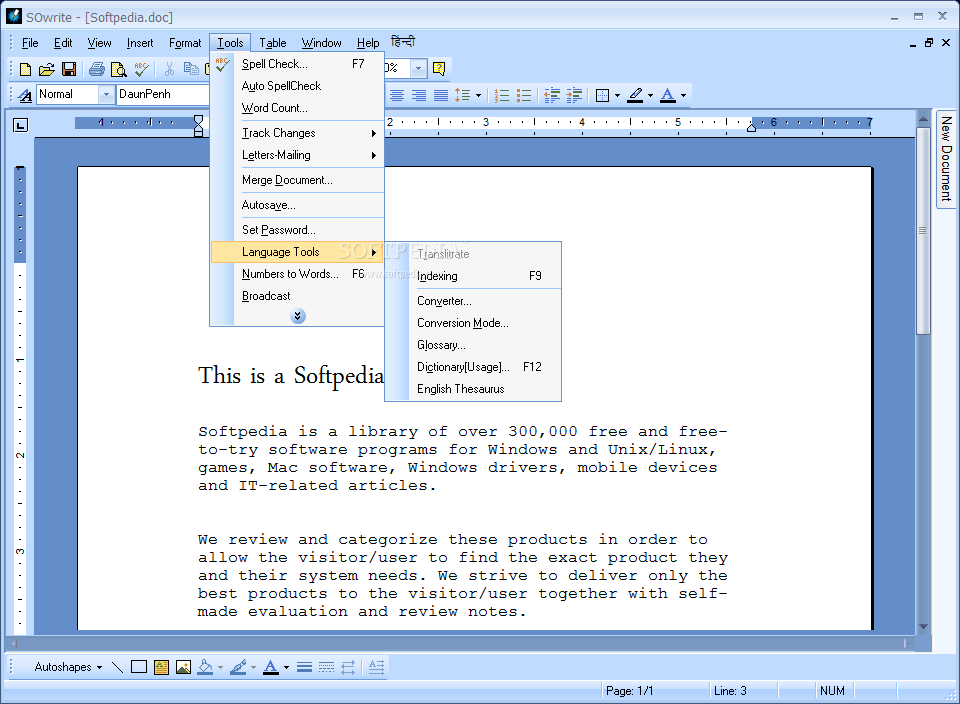
Task: Open the Fill color dropdown arrow
Action: click(220, 667)
